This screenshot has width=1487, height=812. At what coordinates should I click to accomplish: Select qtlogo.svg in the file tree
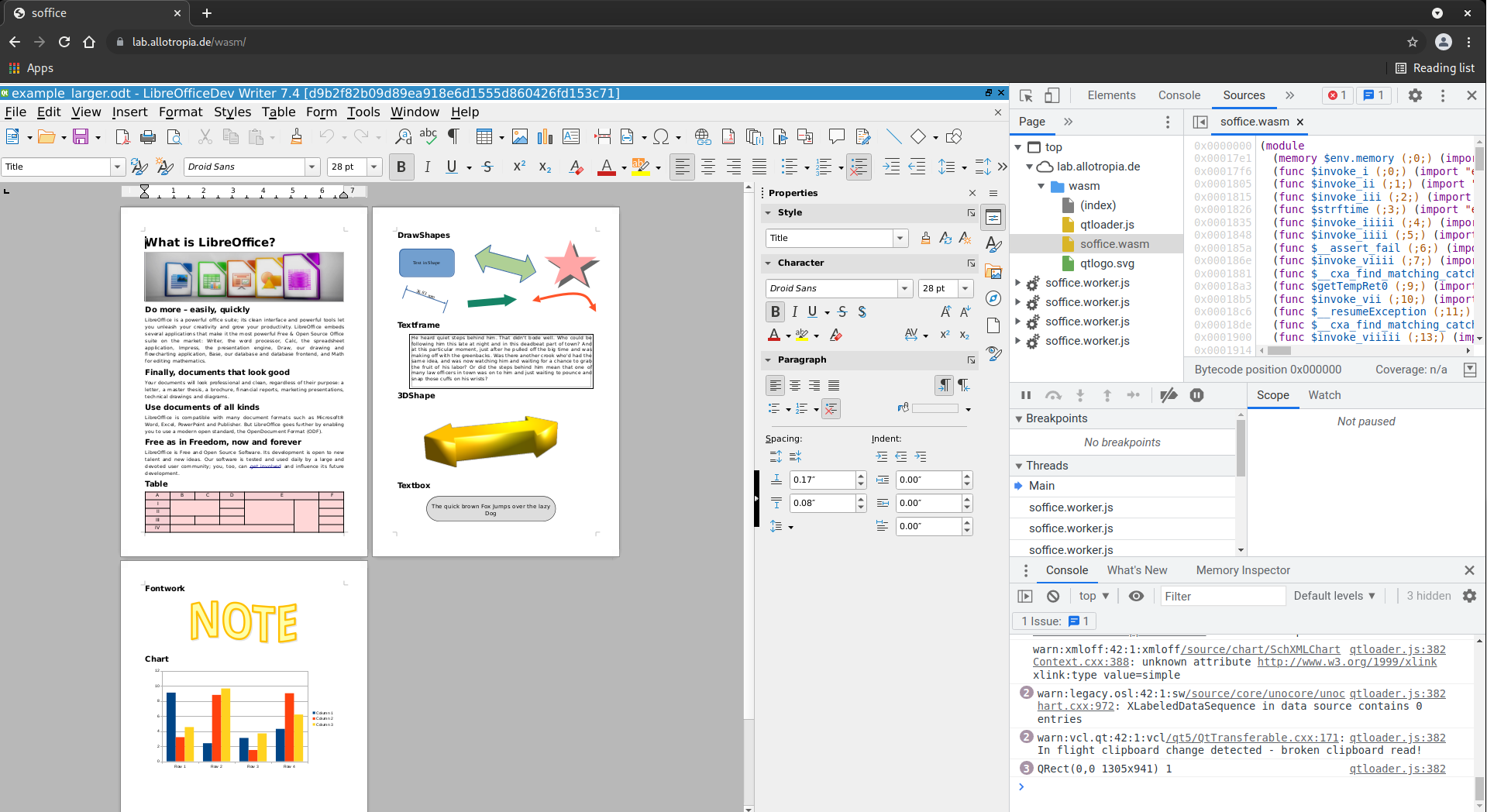1107,263
